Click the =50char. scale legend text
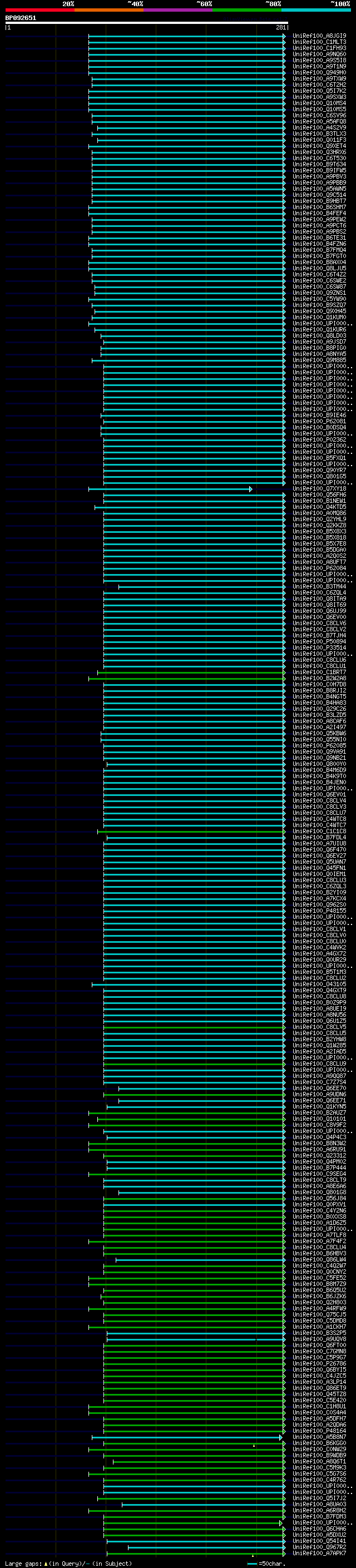The image size is (356, 1568). 271,1564
